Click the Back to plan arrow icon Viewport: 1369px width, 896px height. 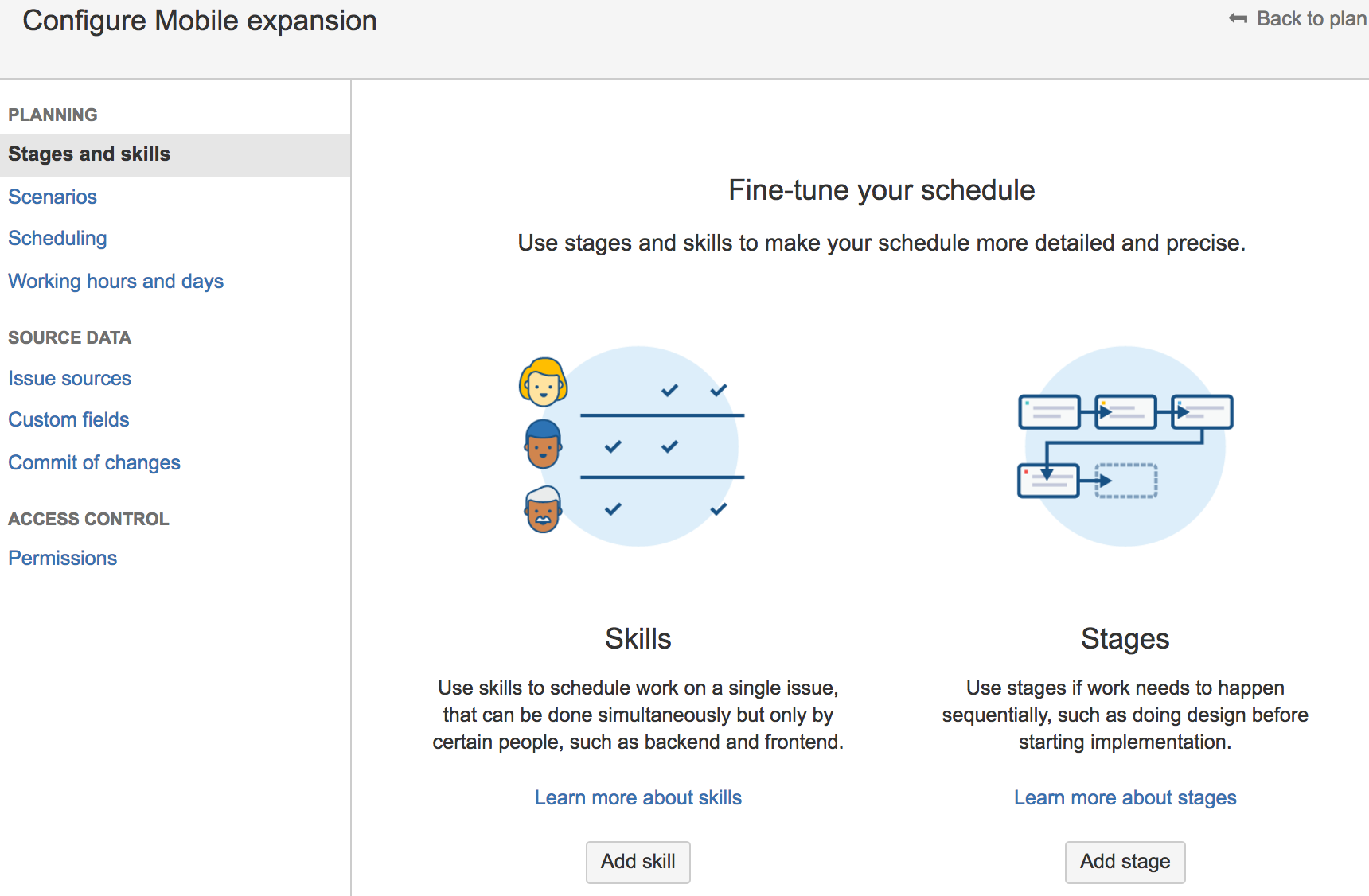click(1238, 18)
